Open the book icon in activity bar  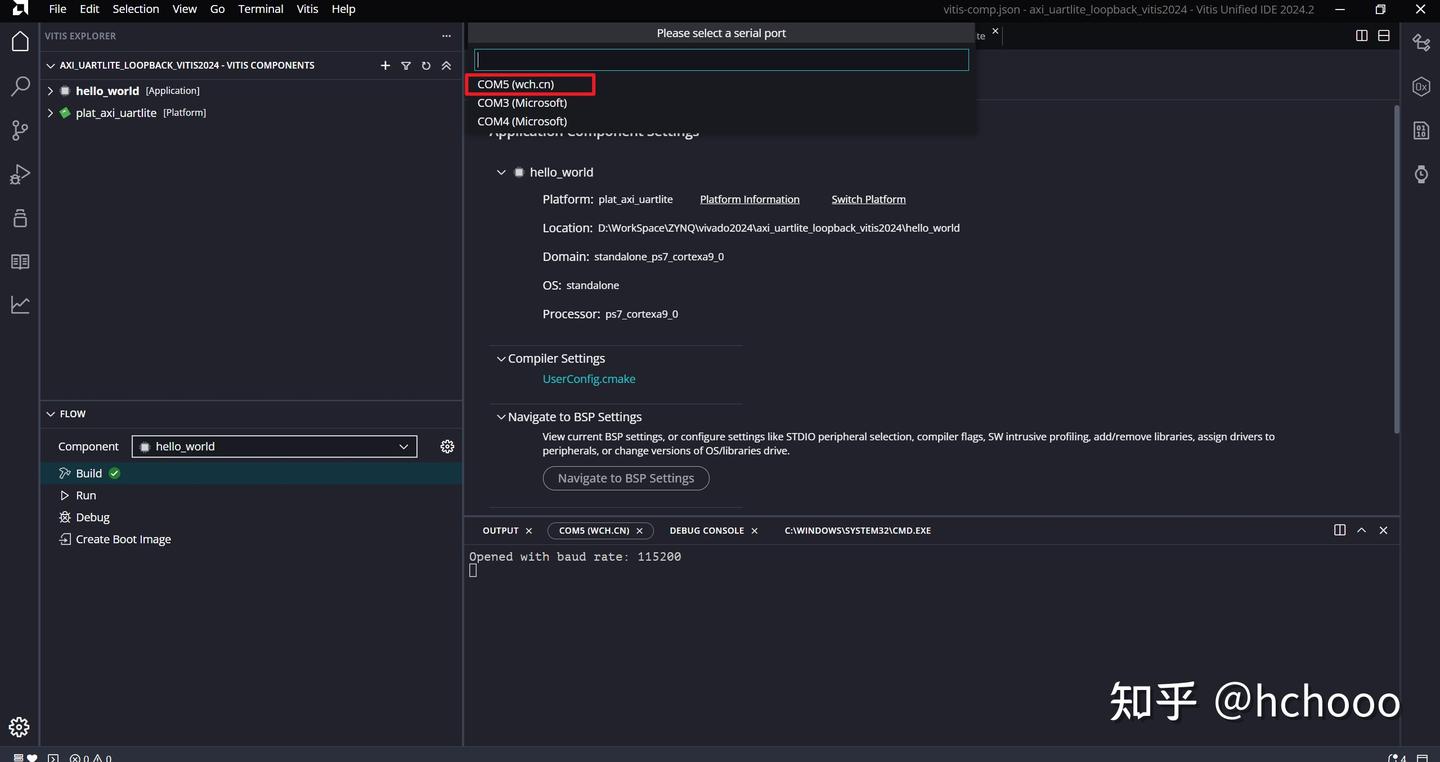pyautogui.click(x=20, y=262)
